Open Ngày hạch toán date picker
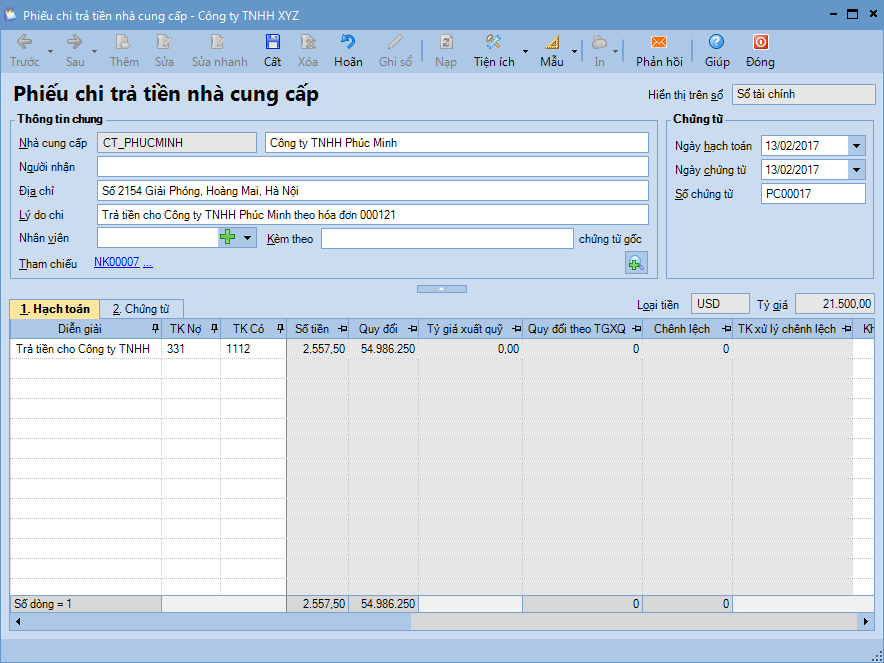This screenshot has width=884, height=663. coord(856,145)
